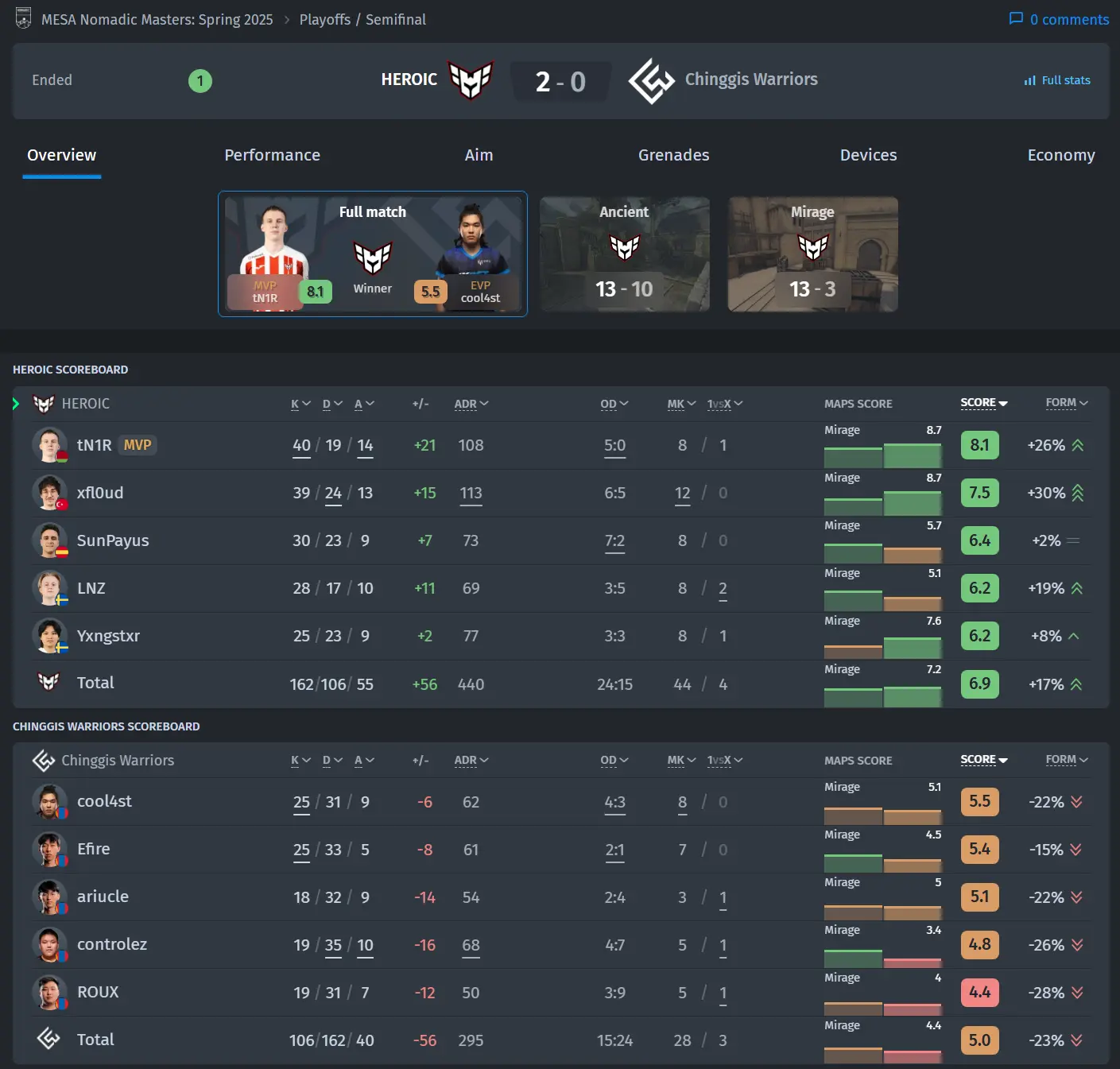1120x1069 pixels.
Task: Click cool4st's player avatar
Action: 49,802
